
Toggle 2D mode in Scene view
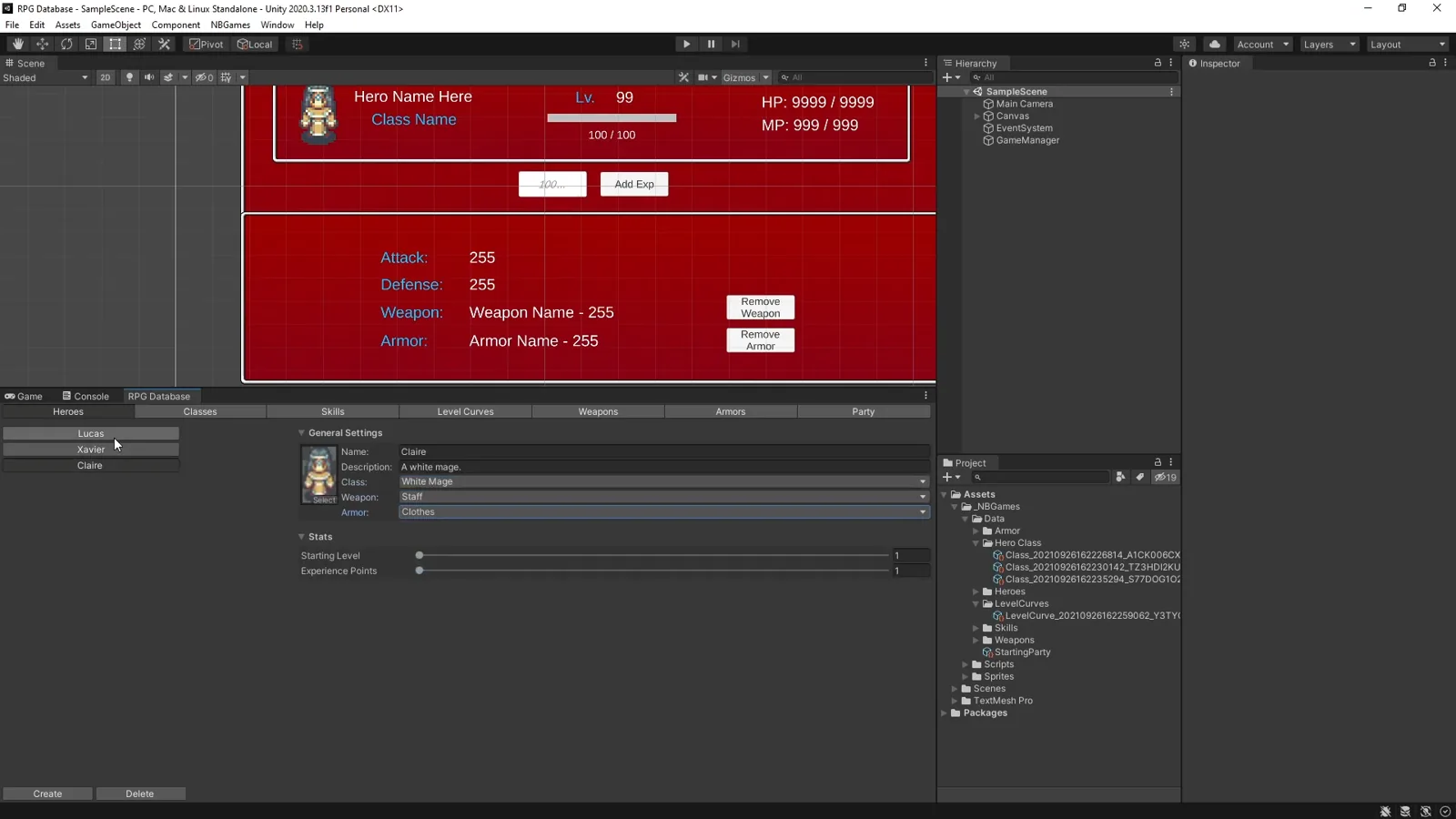point(106,77)
